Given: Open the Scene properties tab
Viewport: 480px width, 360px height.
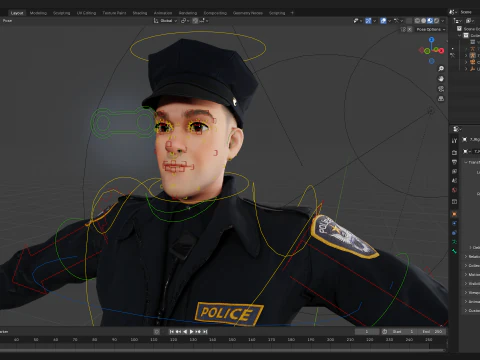Looking at the screenshot, I should 454,181.
